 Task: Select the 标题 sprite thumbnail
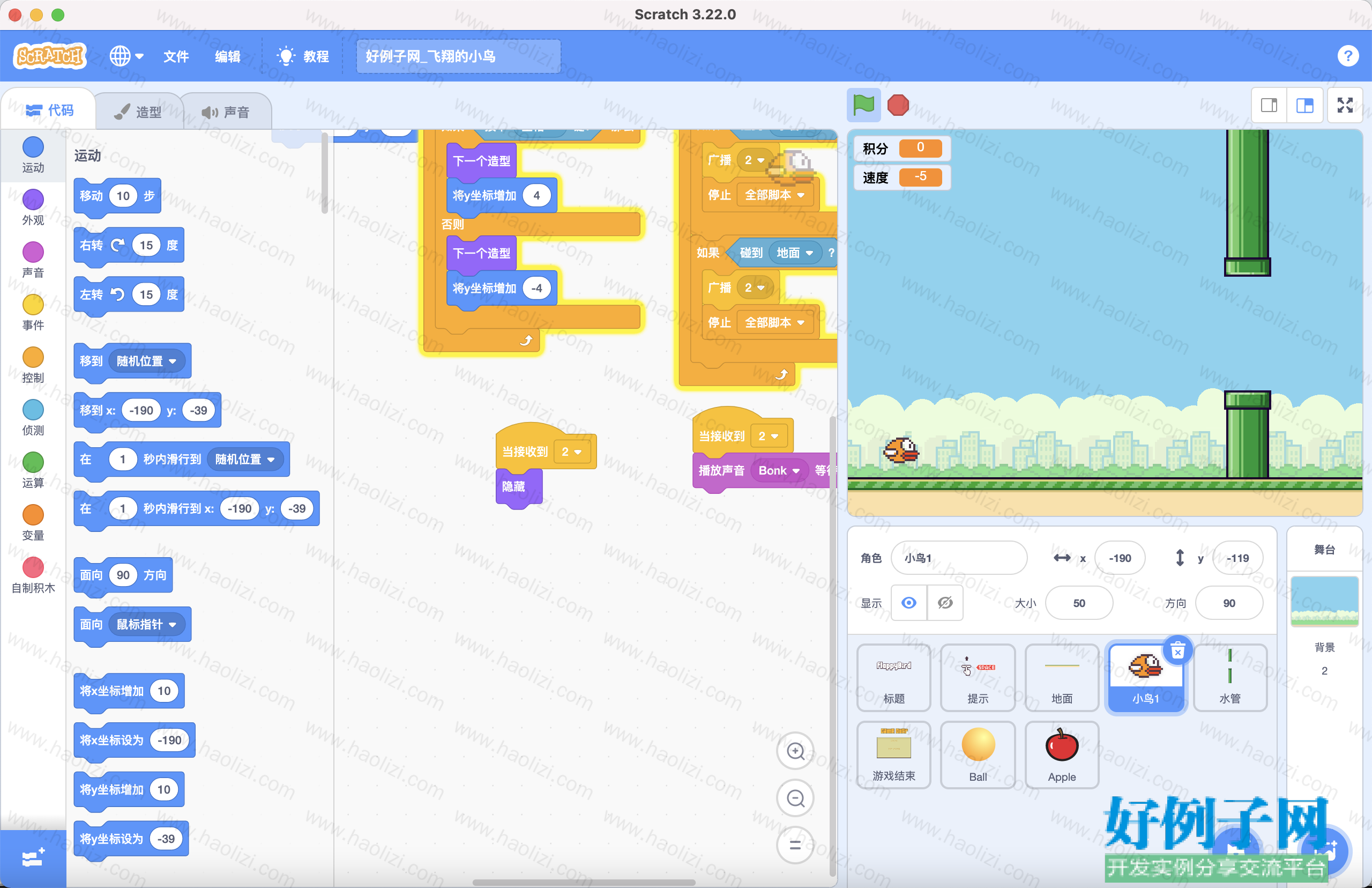(893, 678)
